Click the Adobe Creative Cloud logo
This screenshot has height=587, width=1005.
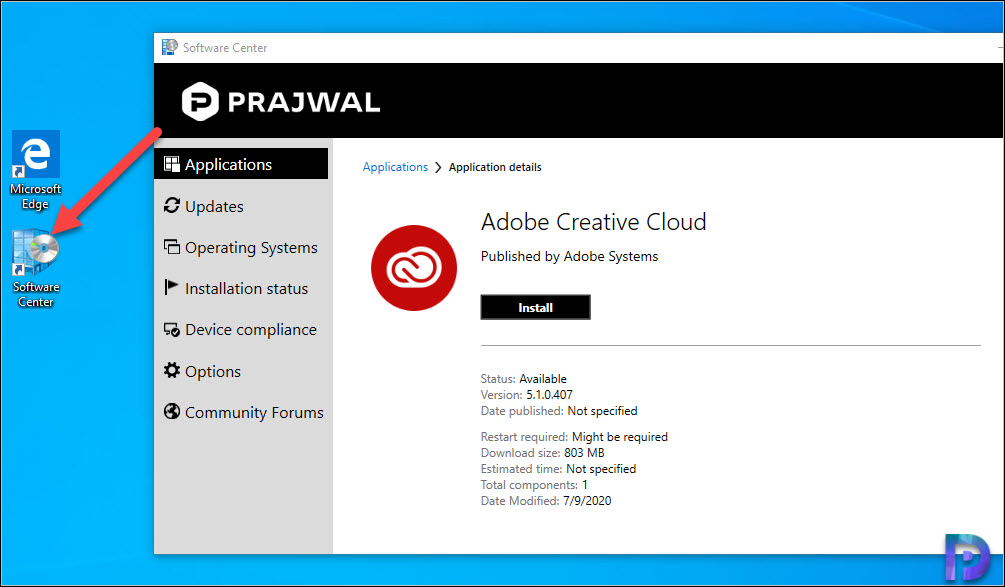(414, 268)
